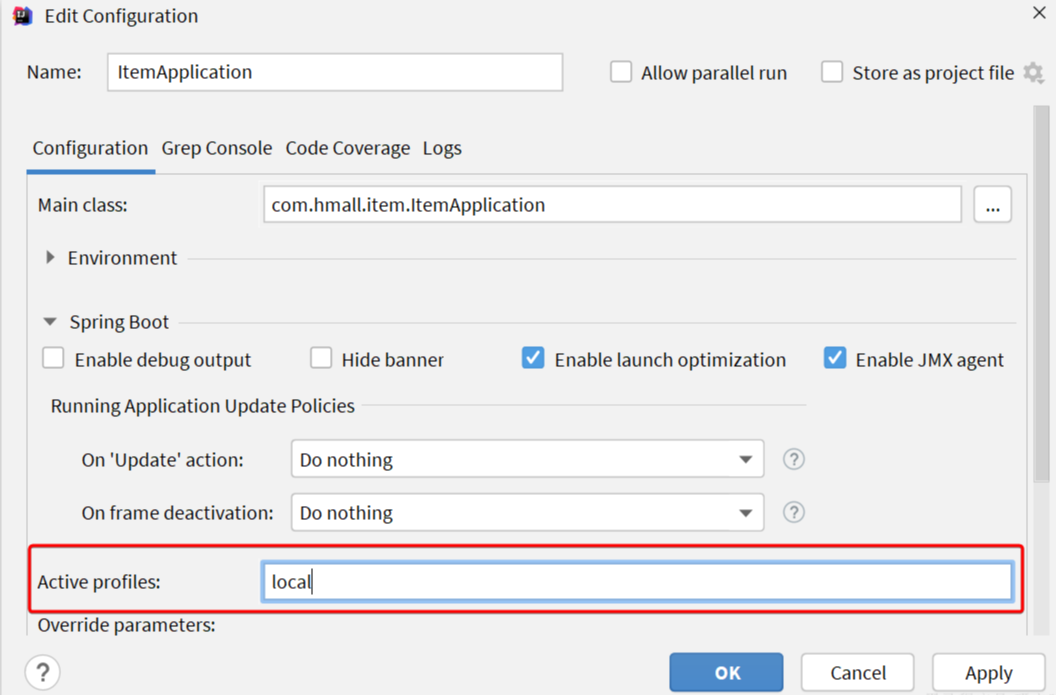Image resolution: width=1056 pixels, height=695 pixels.
Task: Click help icon beside 'Update' action dropdown
Action: [x=794, y=459]
